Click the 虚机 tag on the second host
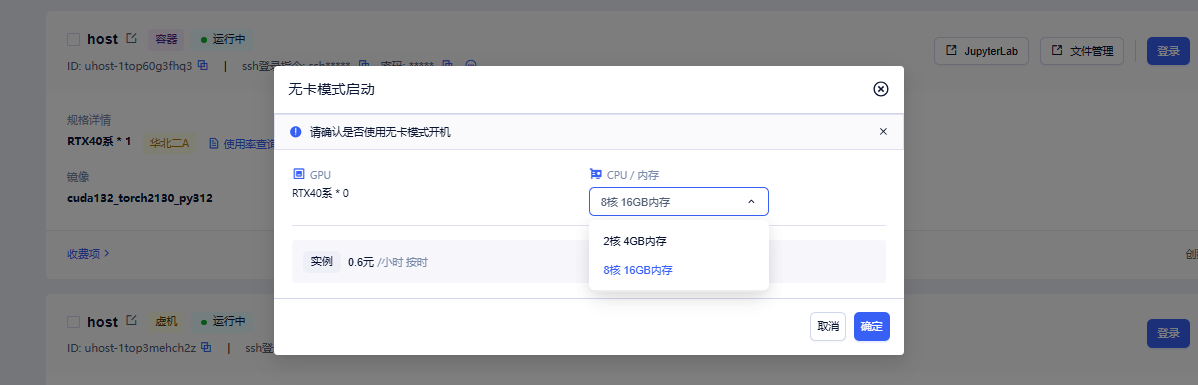1198x385 pixels. [x=167, y=322]
